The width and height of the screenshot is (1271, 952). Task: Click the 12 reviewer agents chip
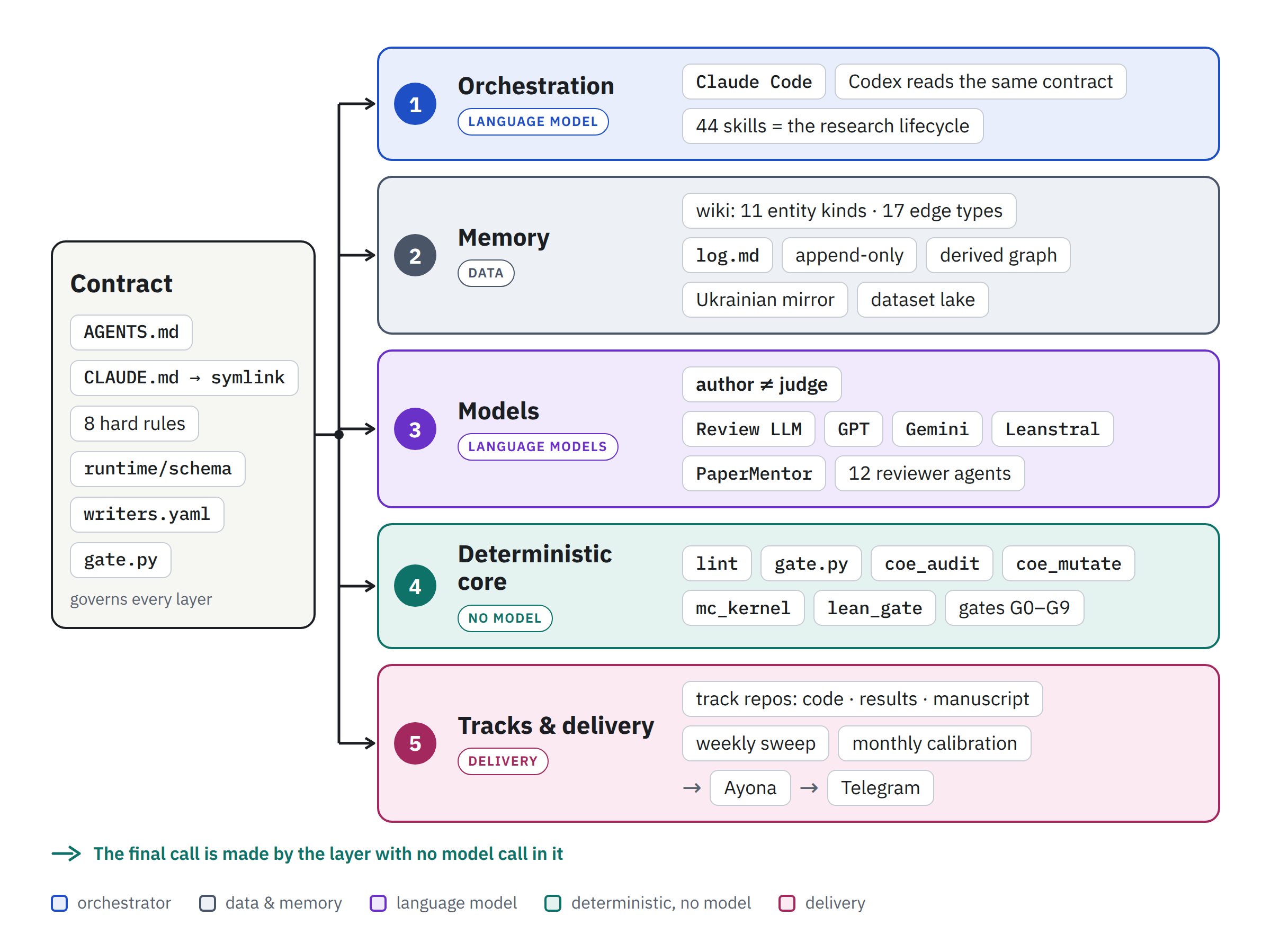pyautogui.click(x=930, y=473)
